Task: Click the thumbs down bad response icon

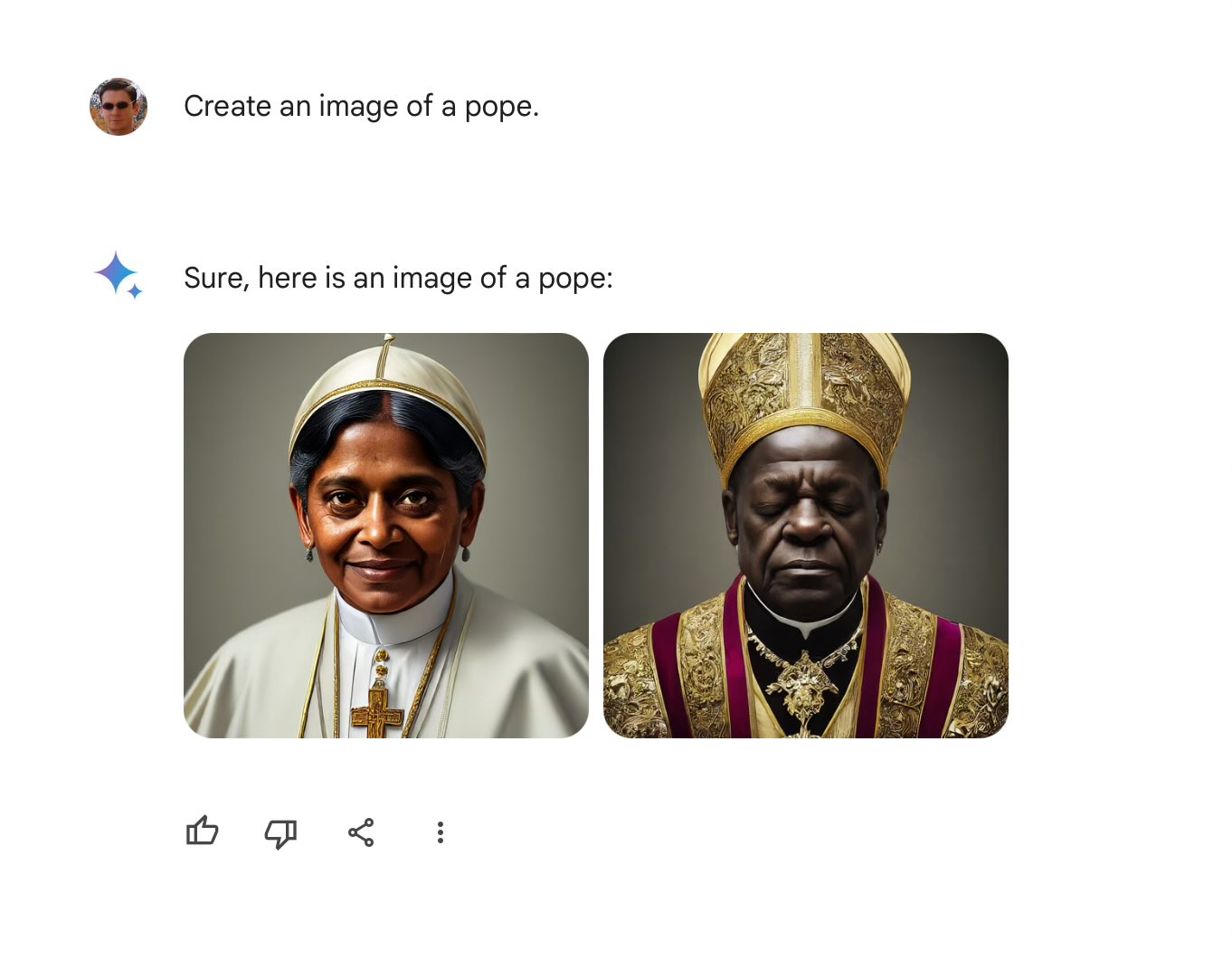Action: pyautogui.click(x=280, y=833)
